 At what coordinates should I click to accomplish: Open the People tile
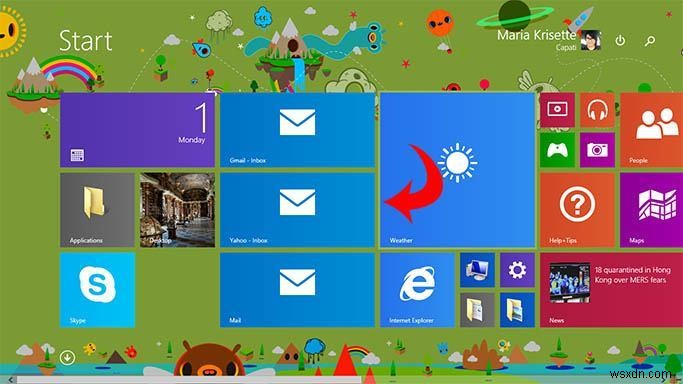click(652, 130)
